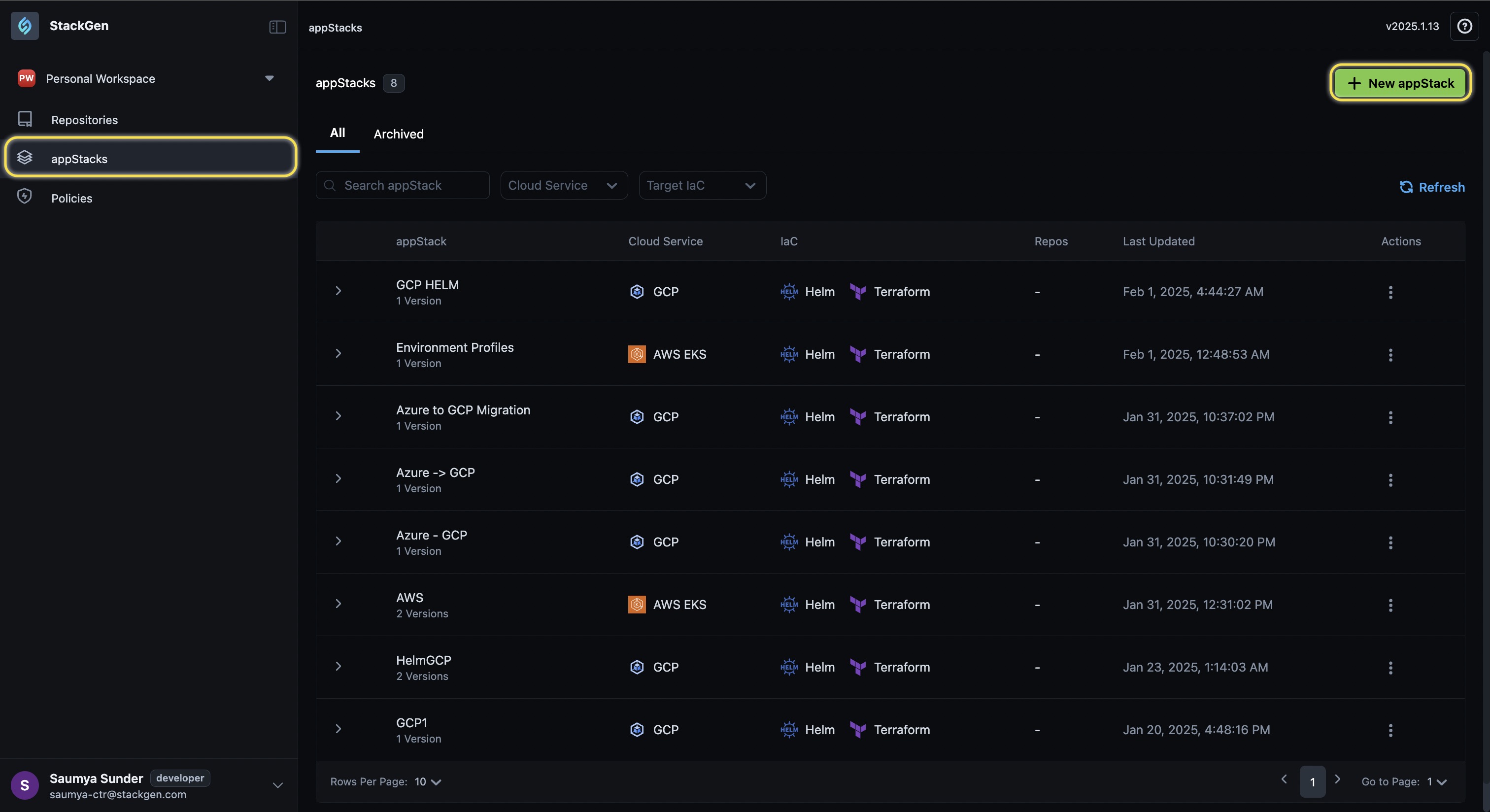Open the Go to Page dropdown
This screenshot has width=1490, height=812.
tap(1437, 781)
